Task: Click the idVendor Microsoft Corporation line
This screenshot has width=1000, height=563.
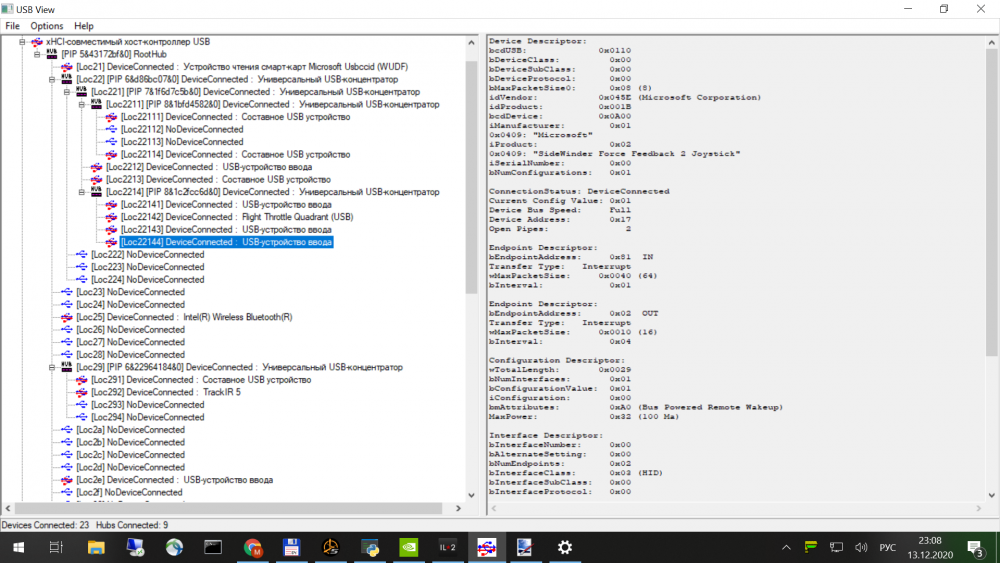Action: pos(625,98)
